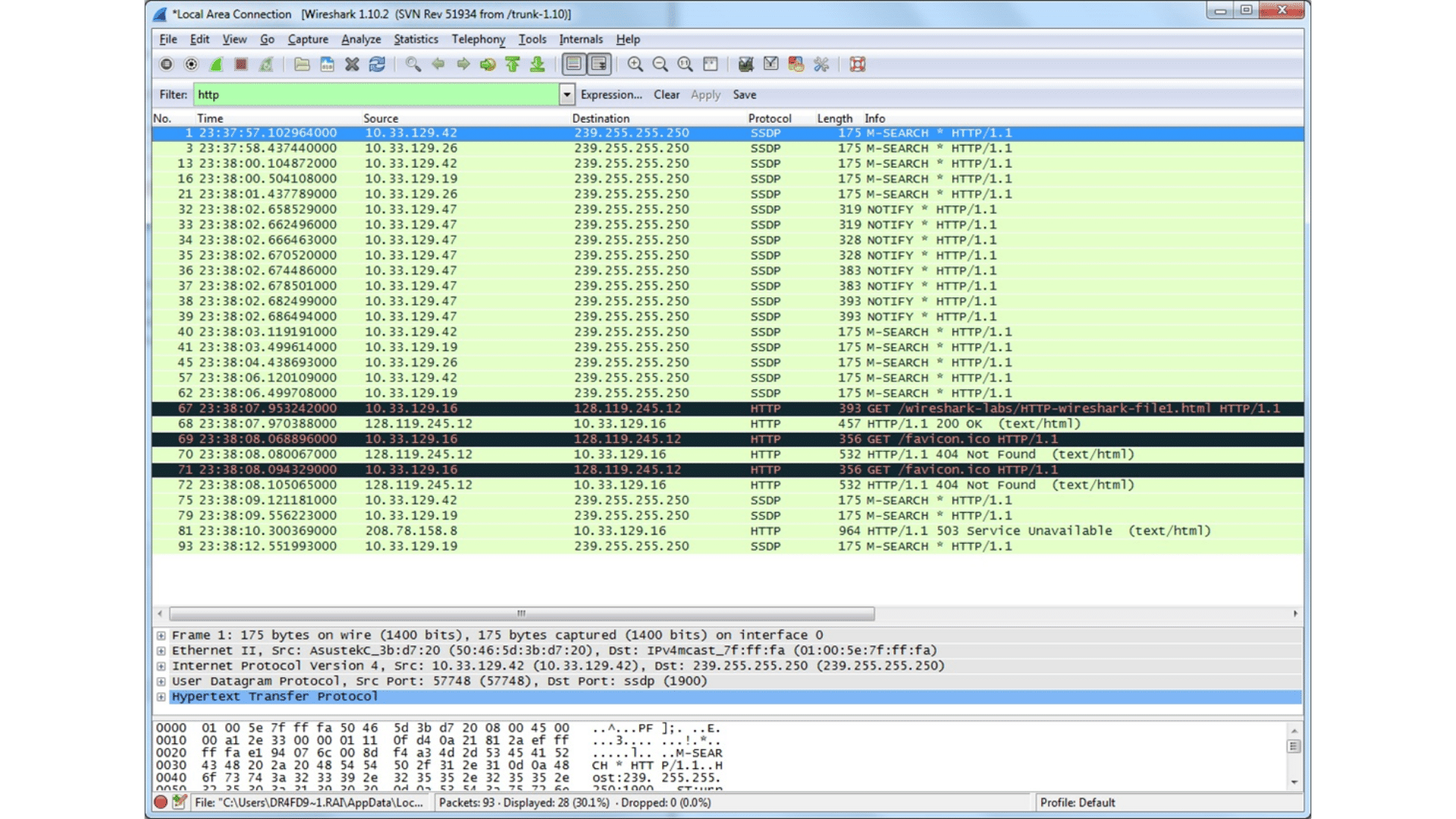This screenshot has height=819, width=1456.
Task: Expand the Ethernet II details
Action: click(161, 651)
